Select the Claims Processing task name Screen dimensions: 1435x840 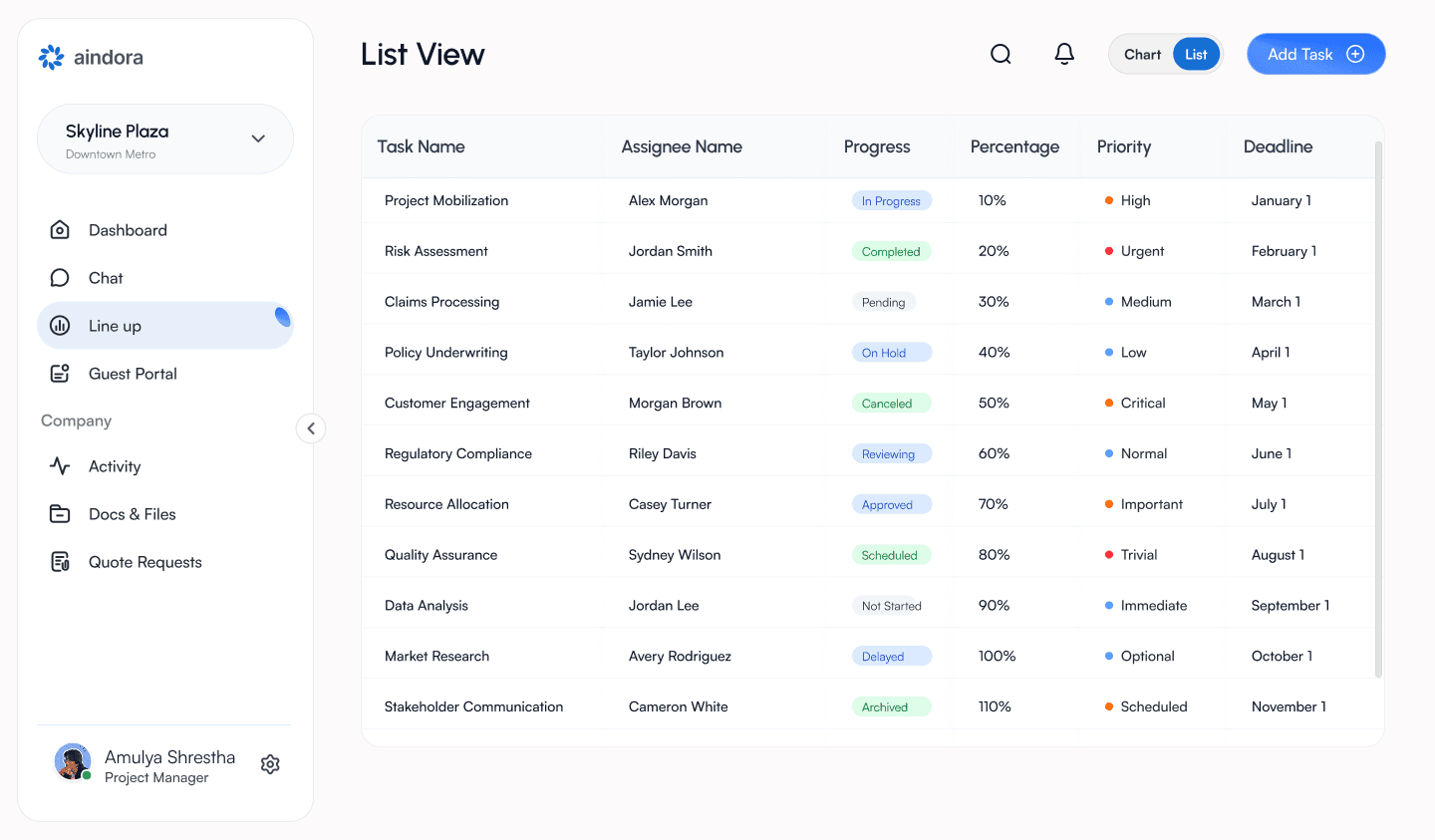[441, 302]
